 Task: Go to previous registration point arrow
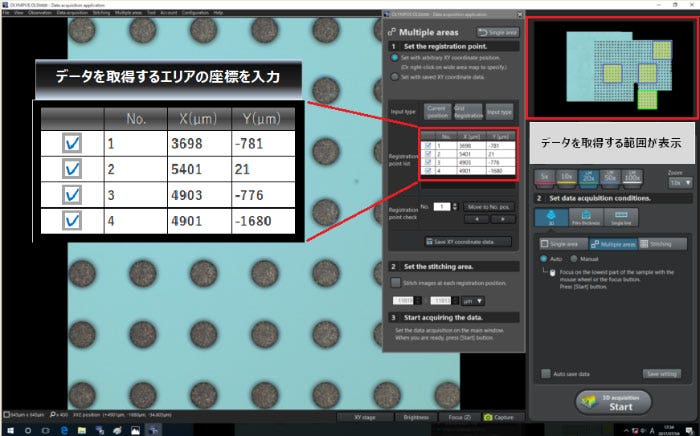point(476,219)
